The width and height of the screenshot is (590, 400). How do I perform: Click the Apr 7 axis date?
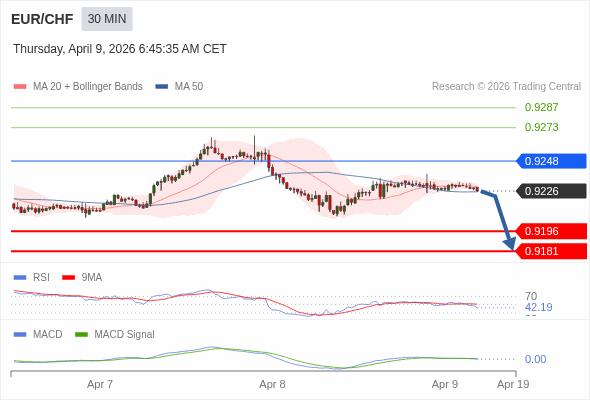(100, 385)
